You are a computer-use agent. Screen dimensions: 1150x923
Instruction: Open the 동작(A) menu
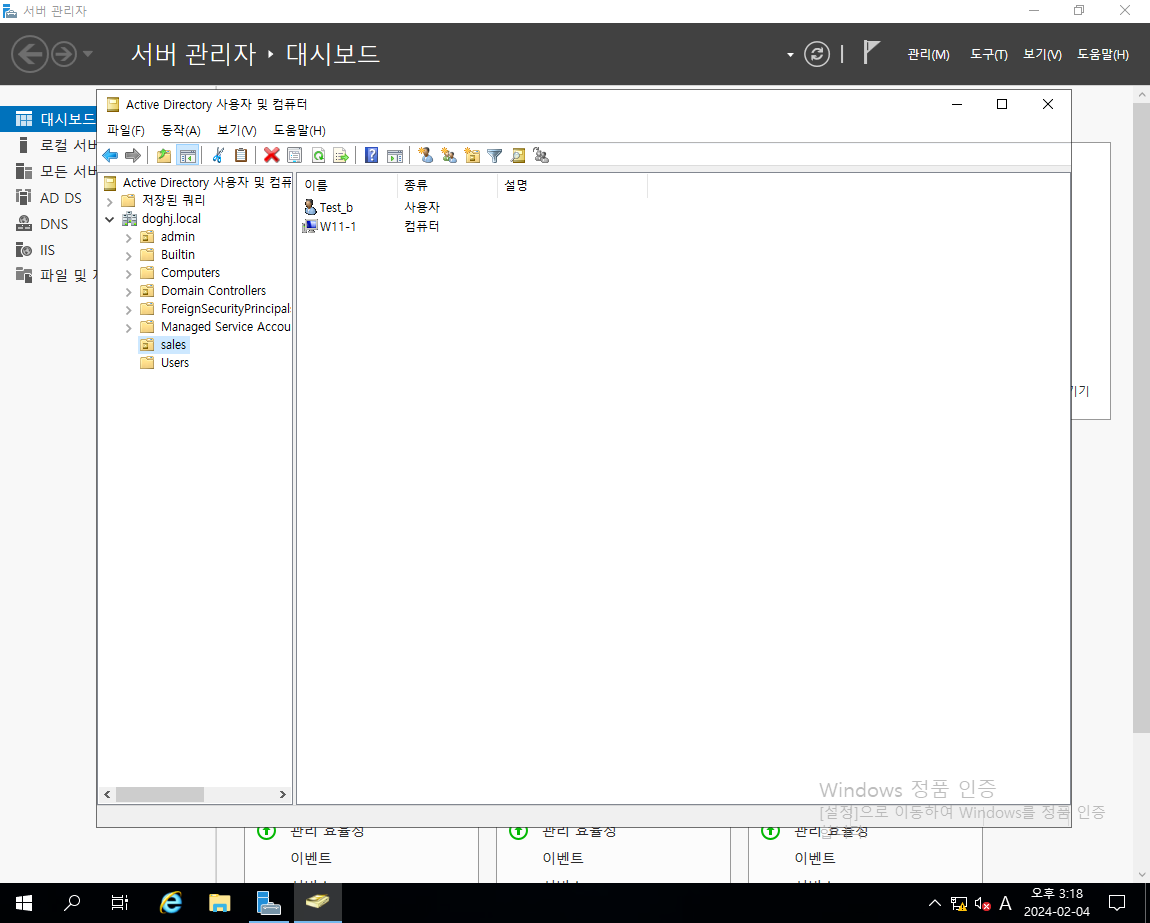180,131
